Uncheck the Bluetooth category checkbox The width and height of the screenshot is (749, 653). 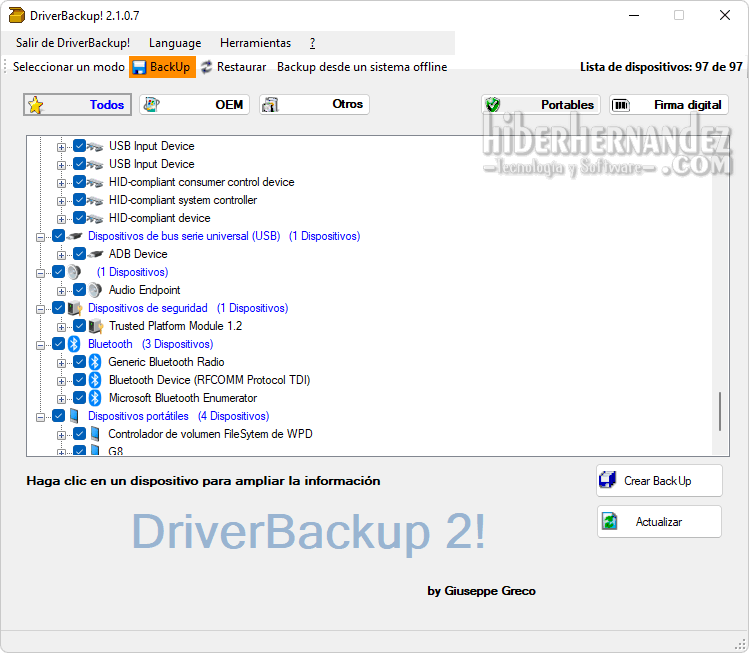click(58, 344)
